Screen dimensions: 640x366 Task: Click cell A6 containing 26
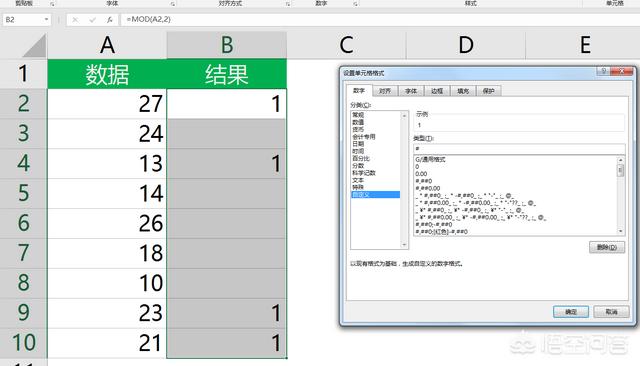[x=107, y=223]
